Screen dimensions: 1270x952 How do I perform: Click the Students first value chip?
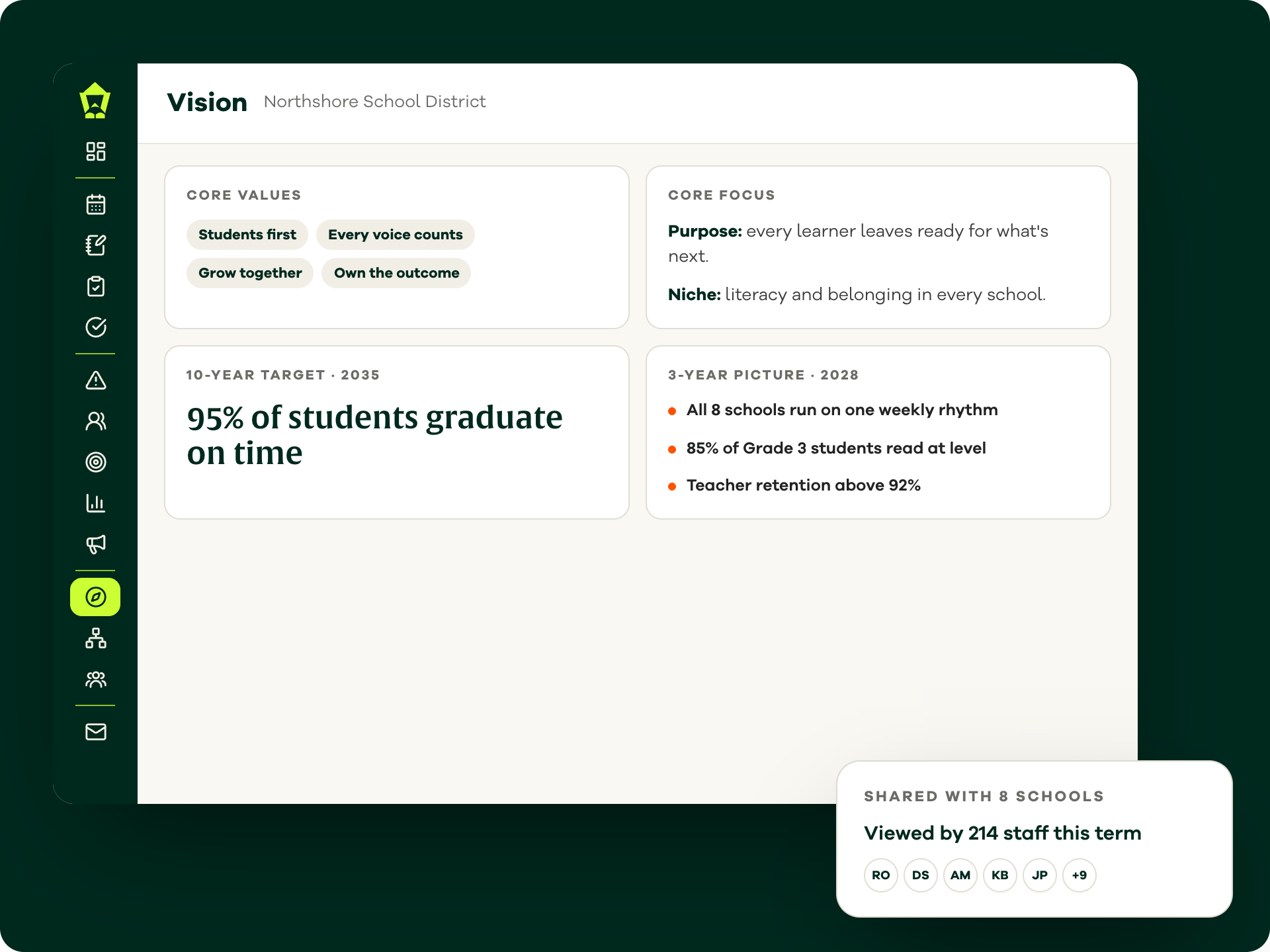pos(247,235)
